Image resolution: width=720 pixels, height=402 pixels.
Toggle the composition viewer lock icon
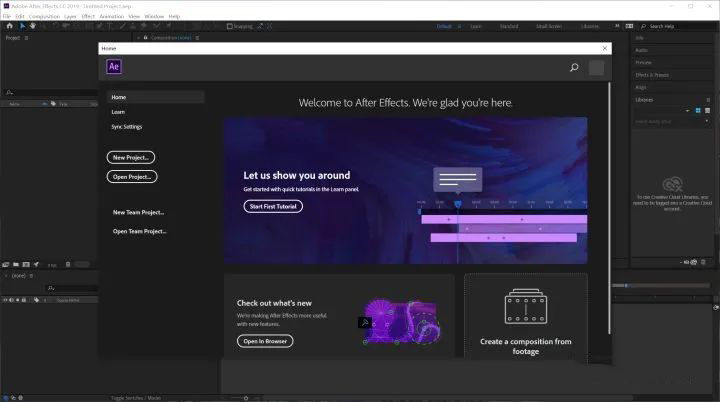pos(146,38)
